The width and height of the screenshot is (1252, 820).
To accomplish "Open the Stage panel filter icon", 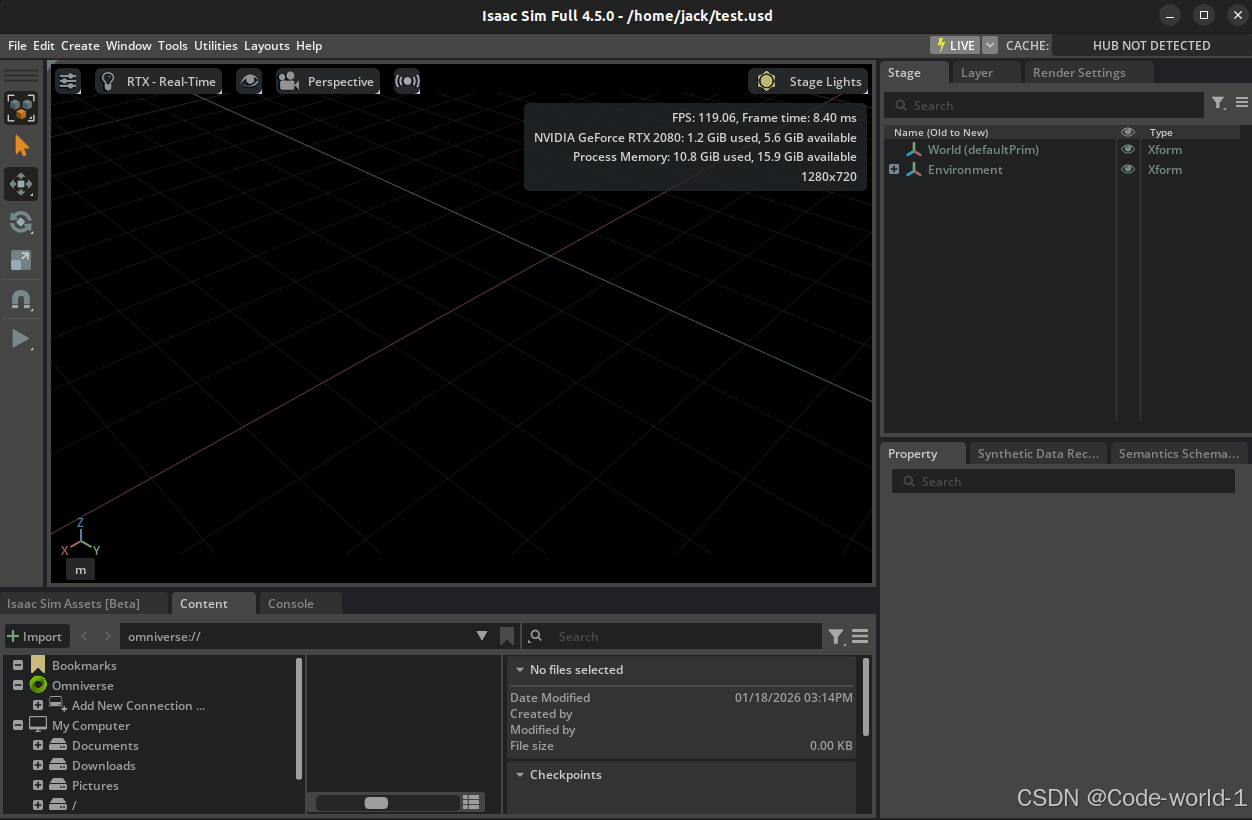I will (1218, 103).
